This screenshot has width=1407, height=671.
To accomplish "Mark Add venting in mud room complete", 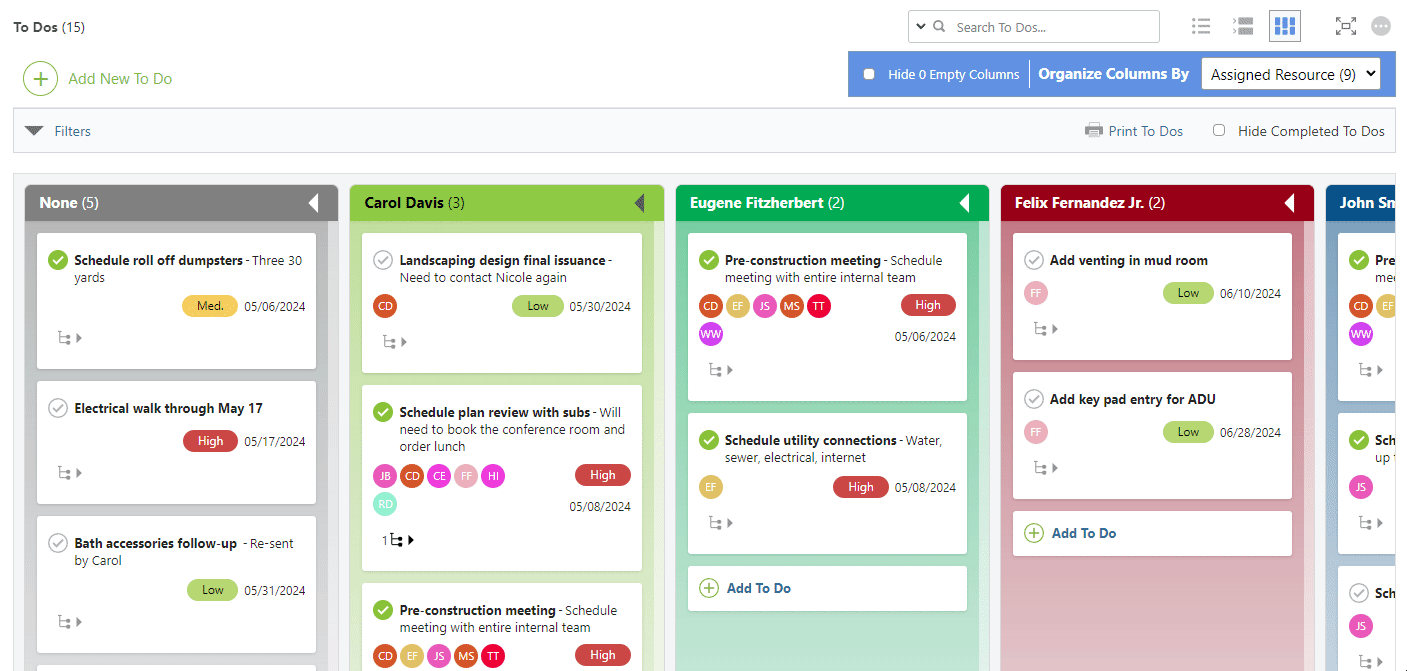I will point(1034,260).
